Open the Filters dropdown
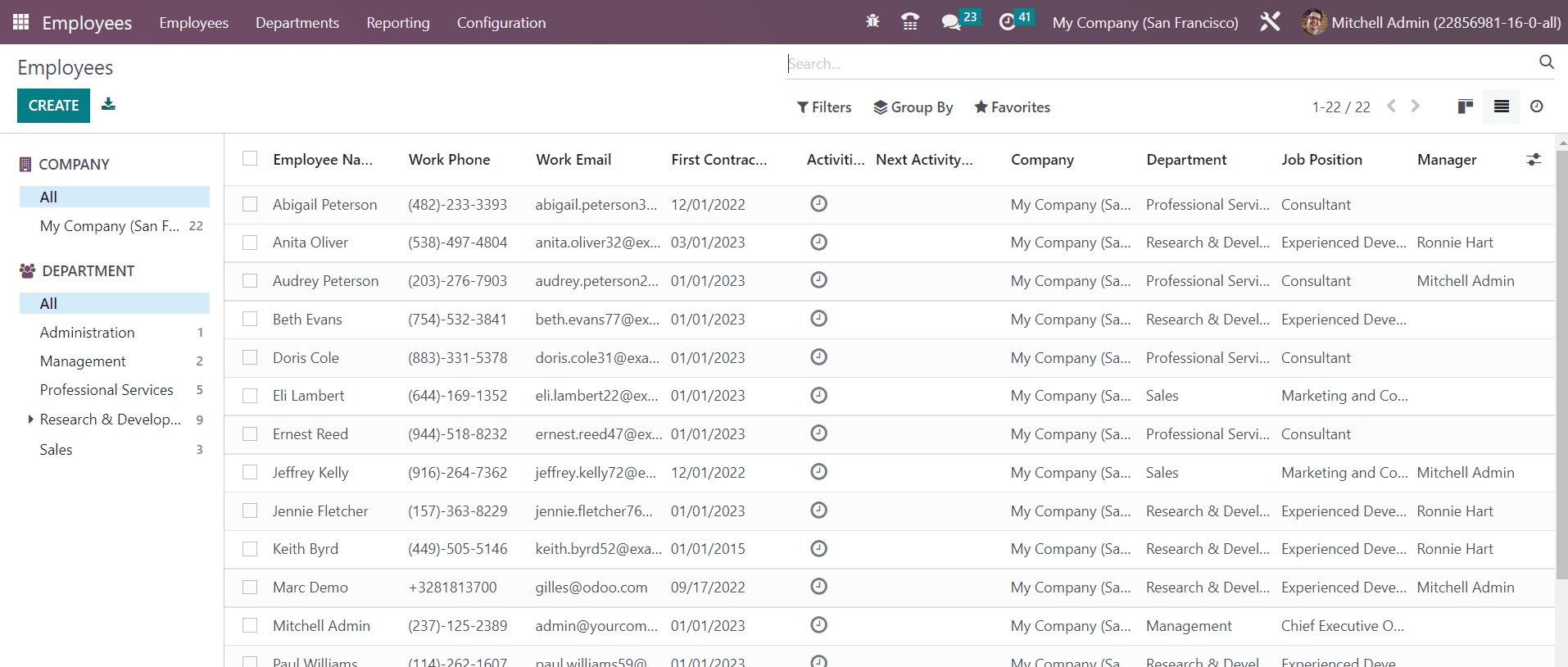The height and width of the screenshot is (667, 1568). click(824, 107)
